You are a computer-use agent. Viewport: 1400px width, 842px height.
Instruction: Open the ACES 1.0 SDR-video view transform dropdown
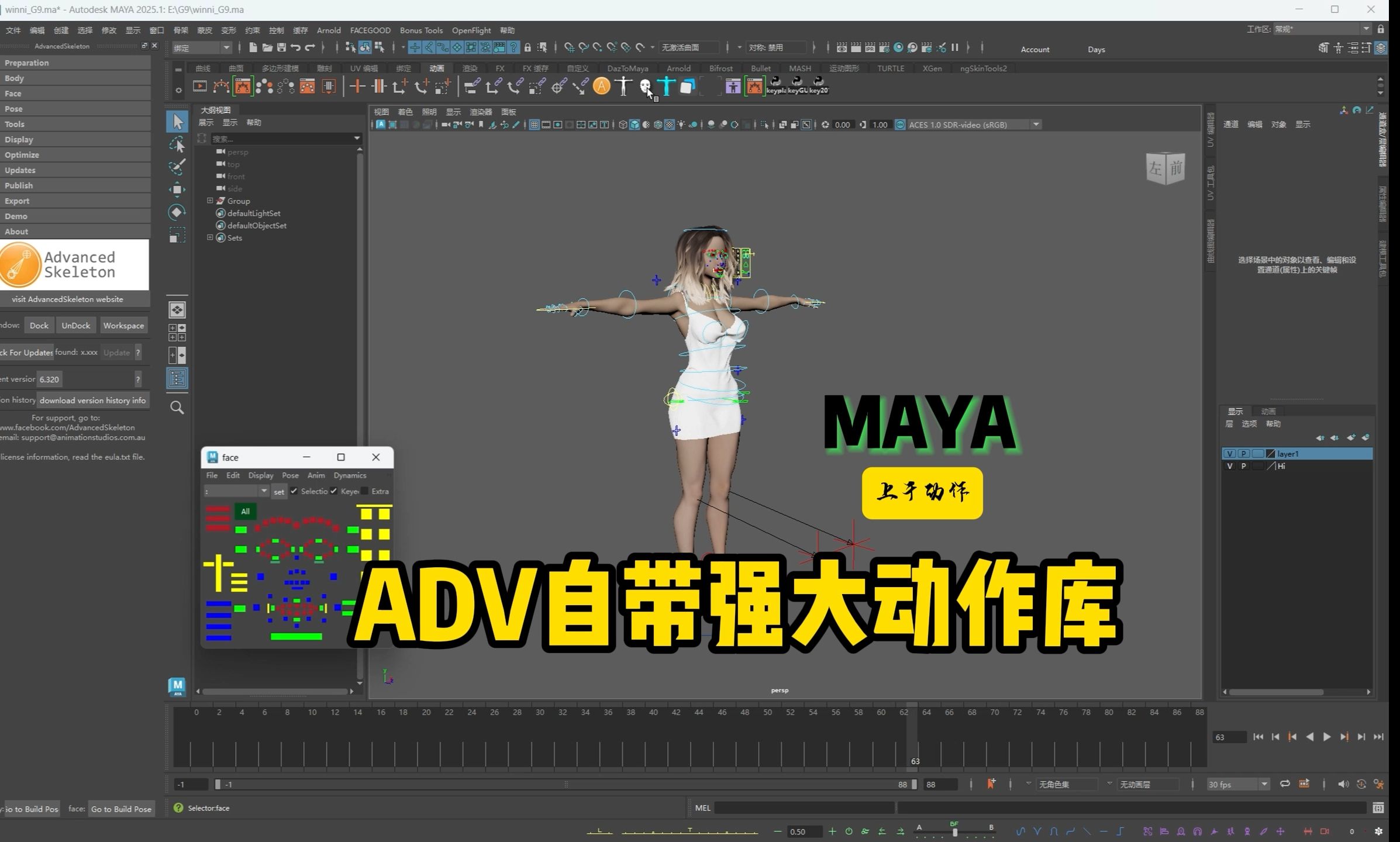(974, 125)
